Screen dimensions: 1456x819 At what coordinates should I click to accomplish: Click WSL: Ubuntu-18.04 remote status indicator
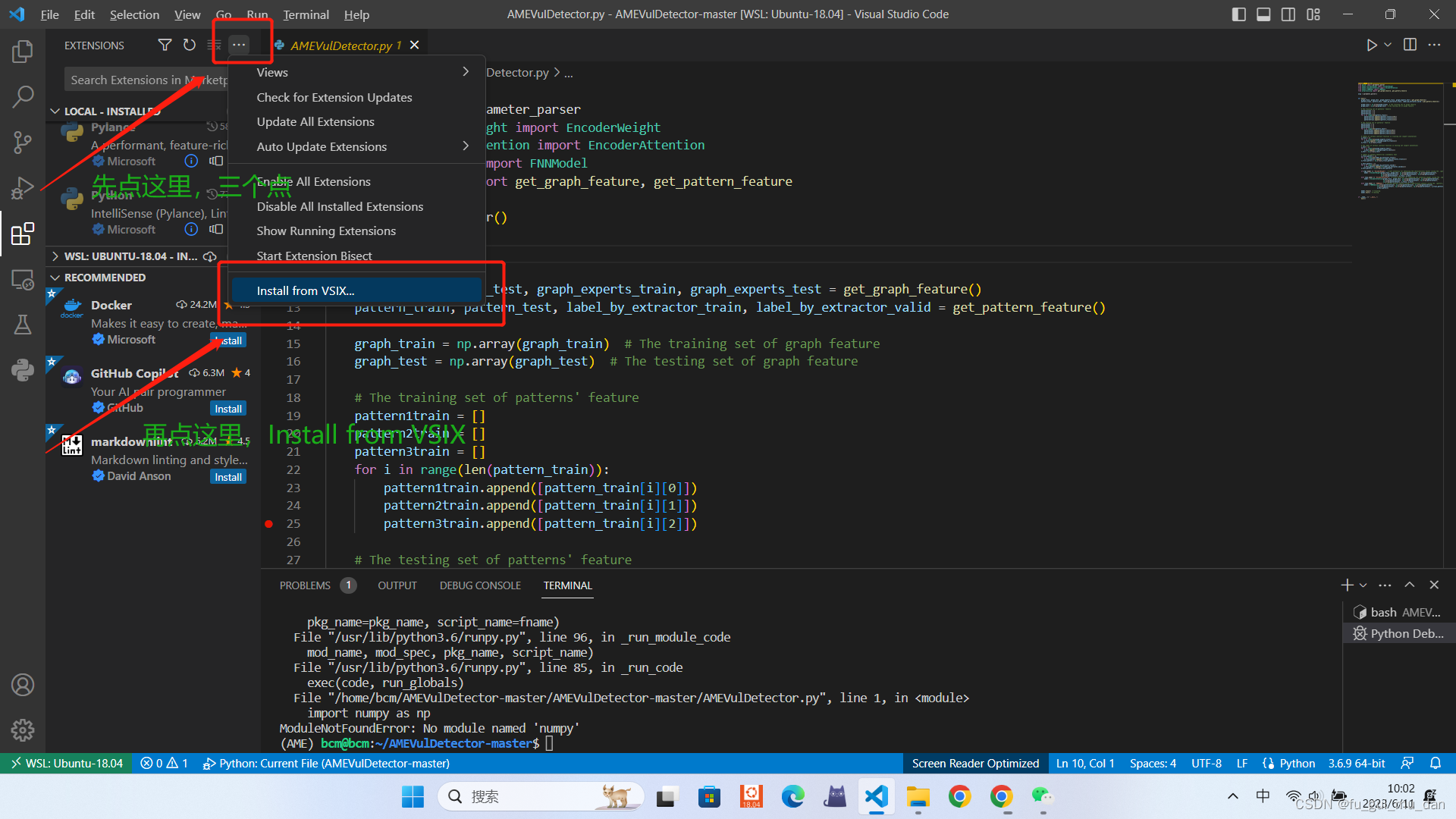[67, 763]
